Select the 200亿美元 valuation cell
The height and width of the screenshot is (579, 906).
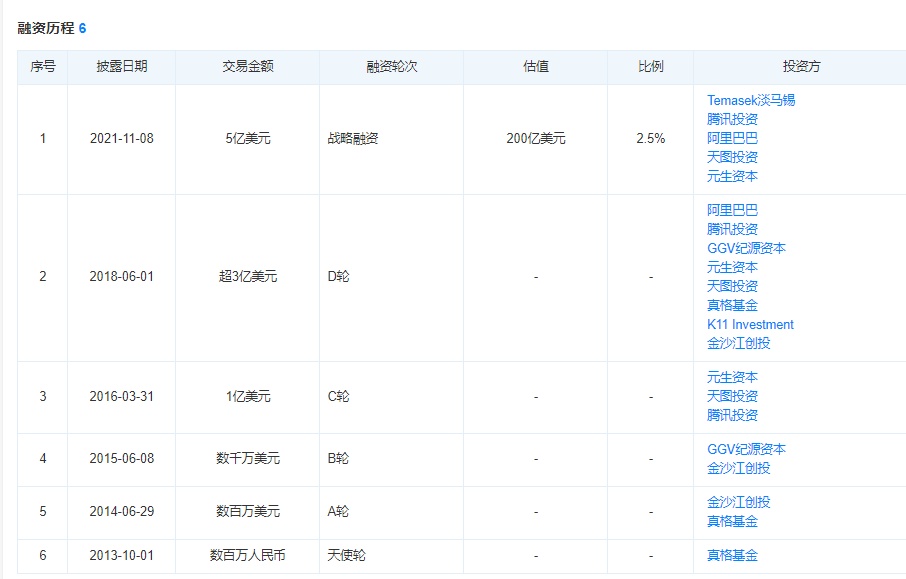click(536, 139)
